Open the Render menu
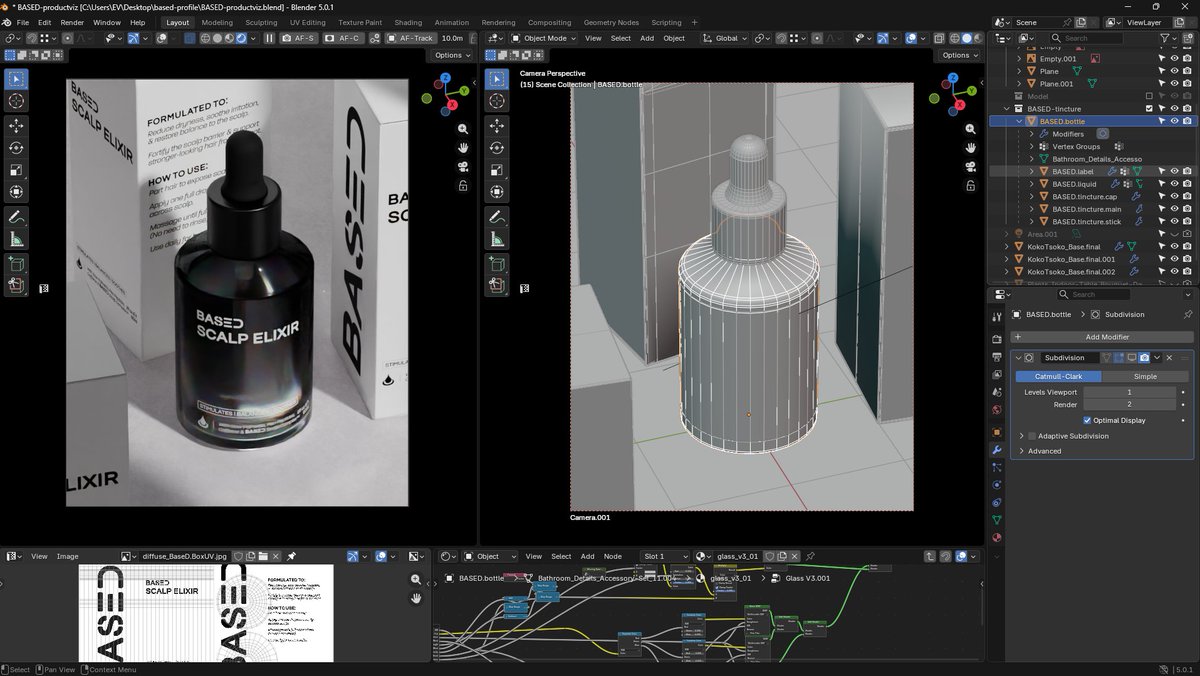1200x676 pixels. tap(72, 22)
